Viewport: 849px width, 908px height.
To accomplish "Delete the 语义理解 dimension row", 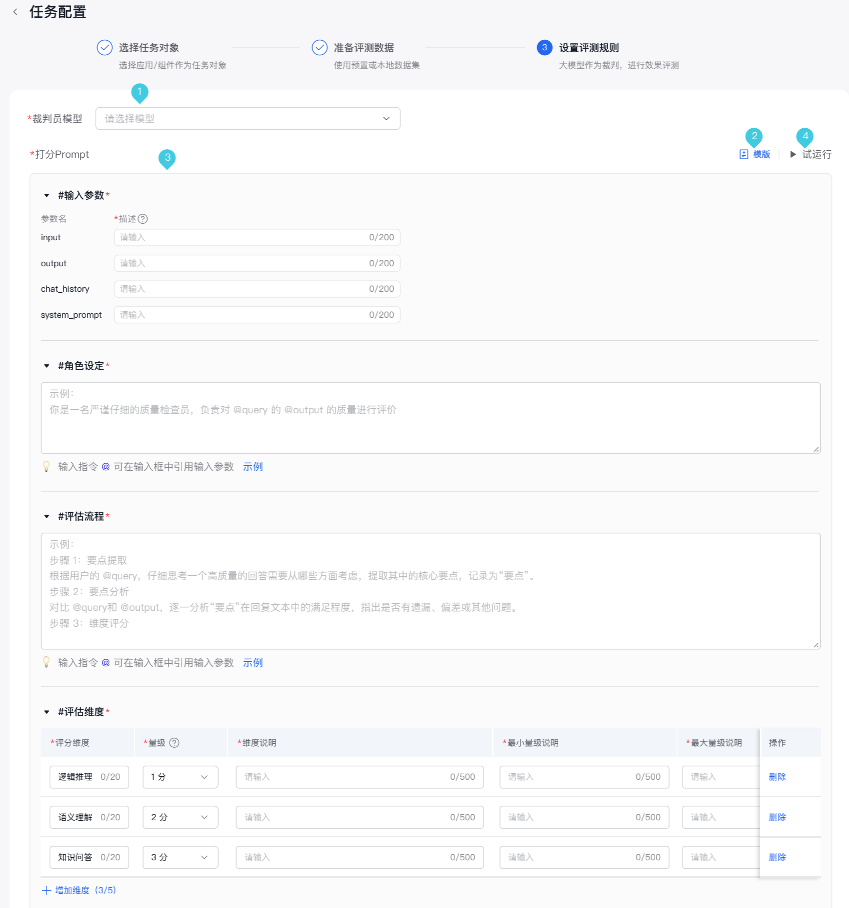I will click(777, 817).
